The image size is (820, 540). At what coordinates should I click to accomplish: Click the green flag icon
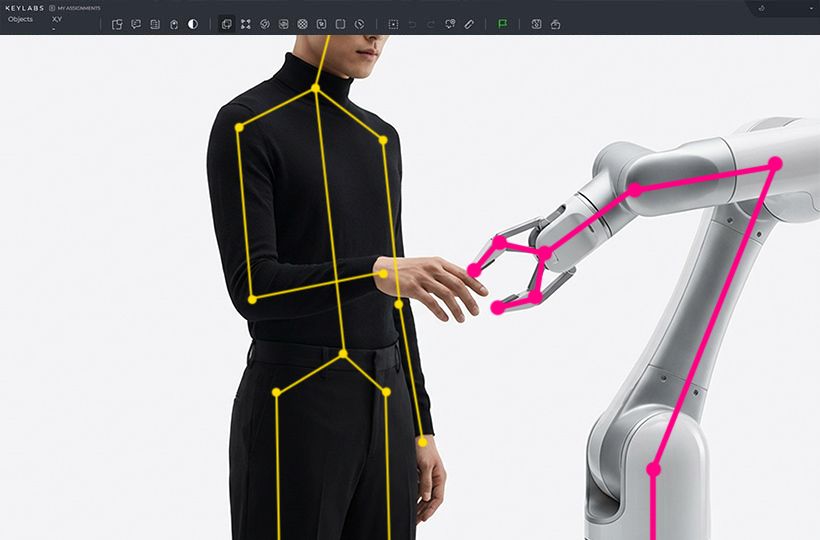tap(503, 24)
